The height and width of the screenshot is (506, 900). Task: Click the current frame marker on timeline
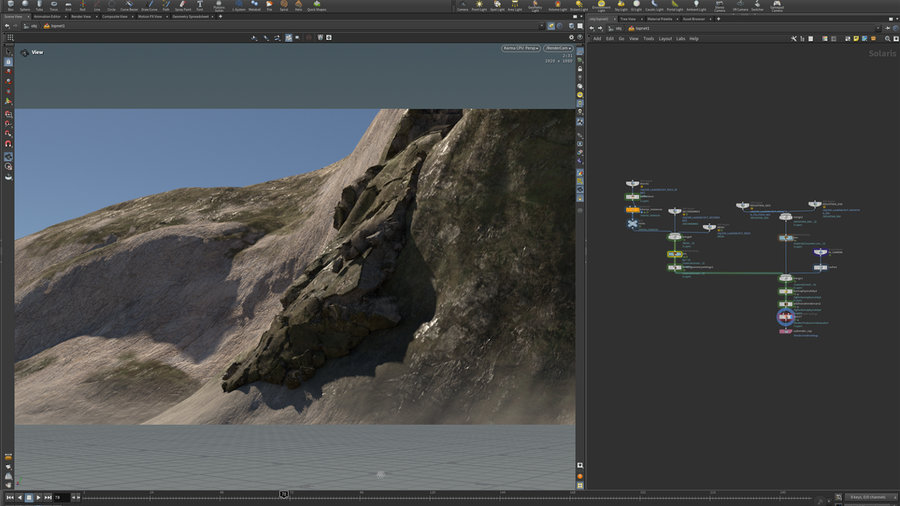pos(285,494)
